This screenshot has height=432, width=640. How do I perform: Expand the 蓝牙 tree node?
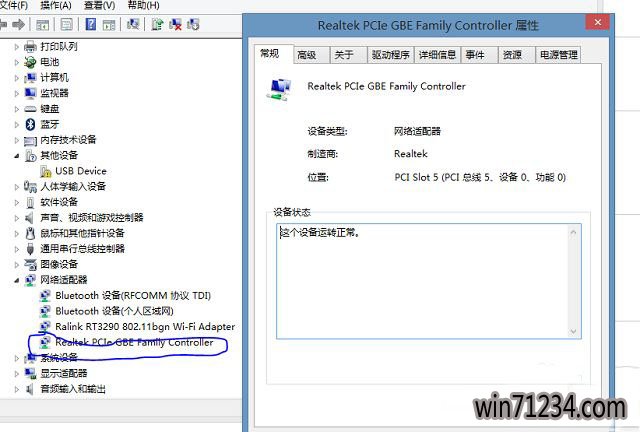pos(16,125)
